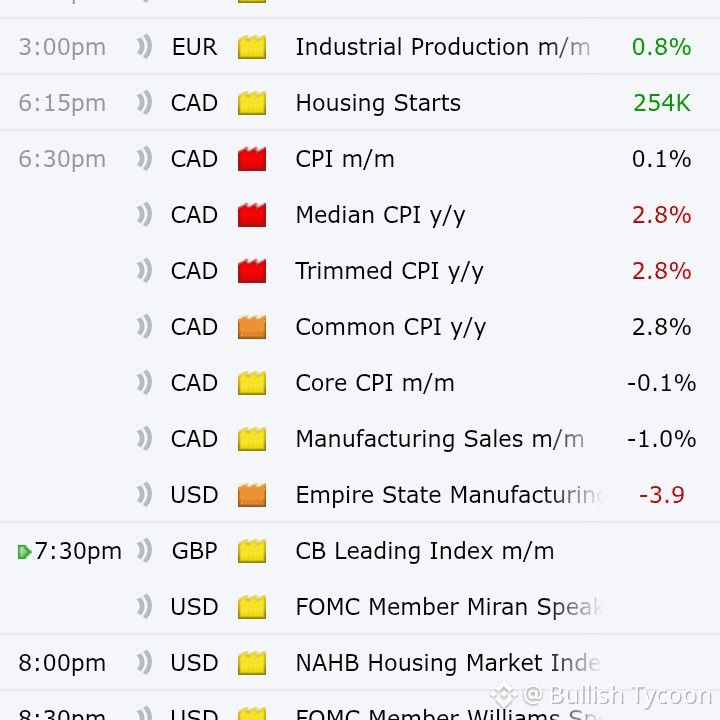The width and height of the screenshot is (720, 720).
Task: Click yellow impact icon for Core CPI m/m
Action: click(x=252, y=383)
